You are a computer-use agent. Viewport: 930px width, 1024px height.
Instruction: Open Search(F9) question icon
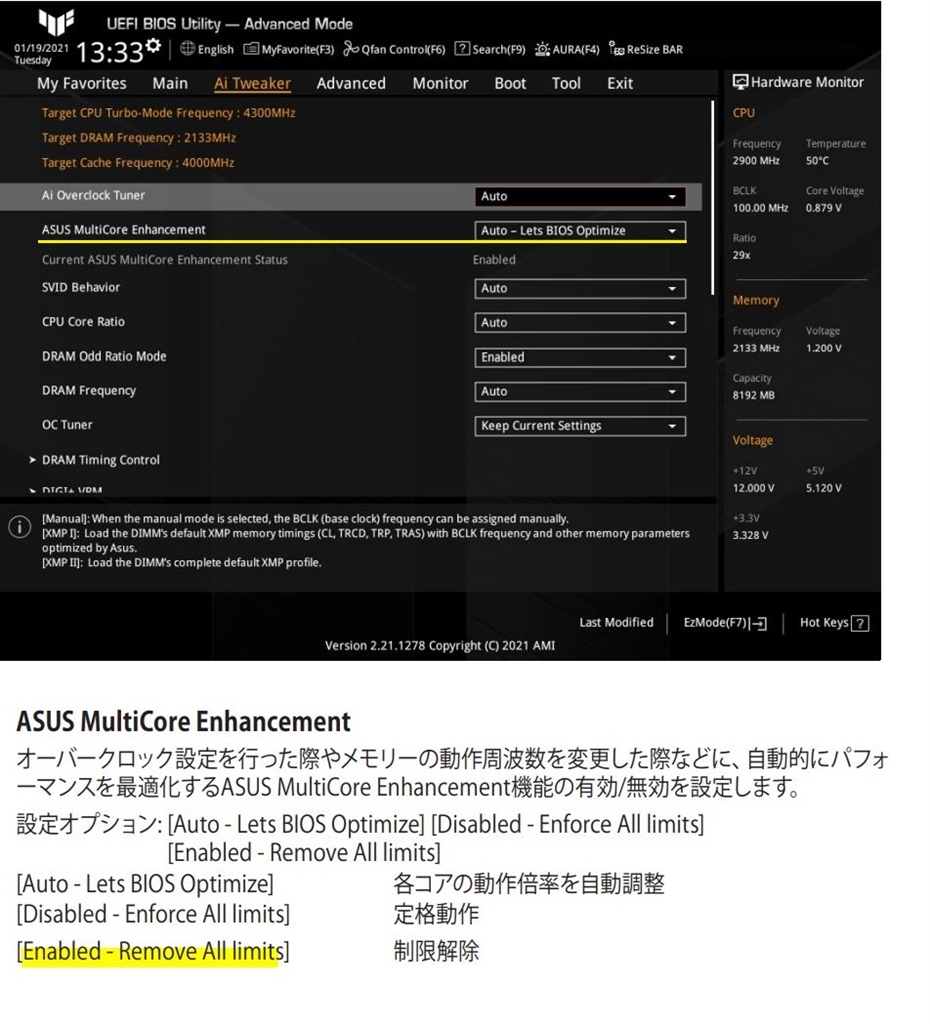tap(462, 48)
